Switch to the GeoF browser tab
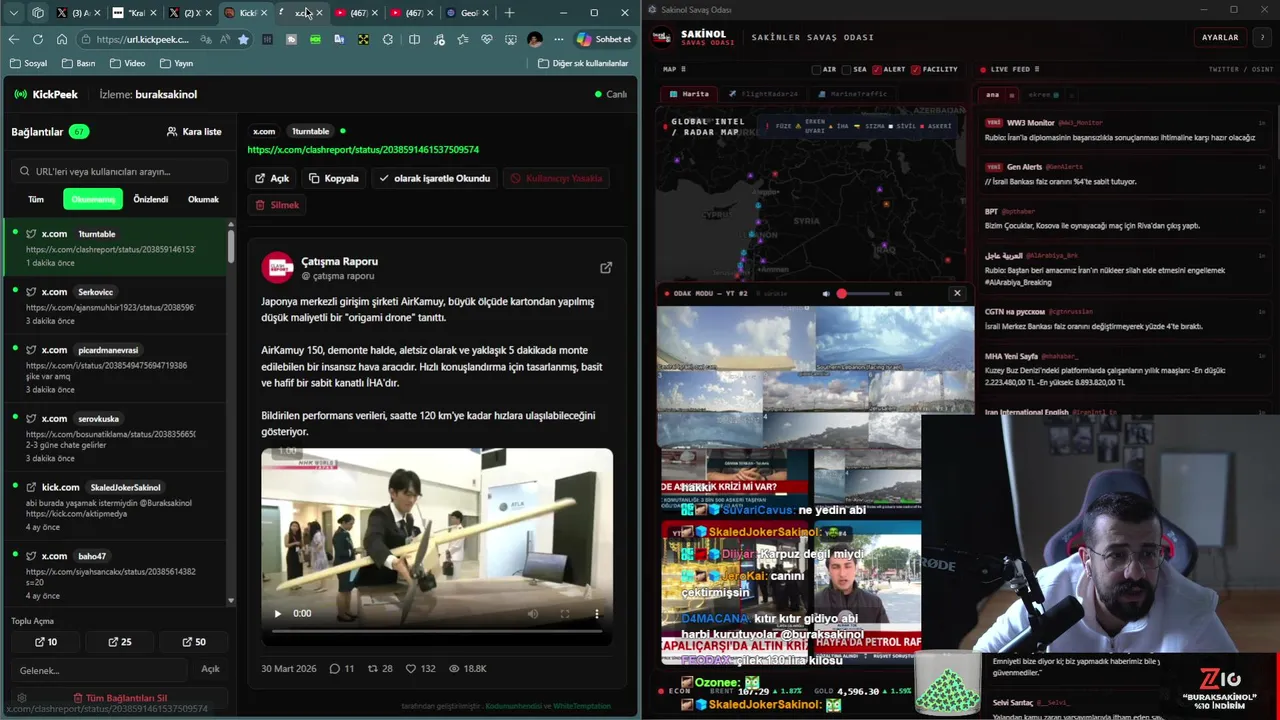The image size is (1280, 720). pos(467,13)
